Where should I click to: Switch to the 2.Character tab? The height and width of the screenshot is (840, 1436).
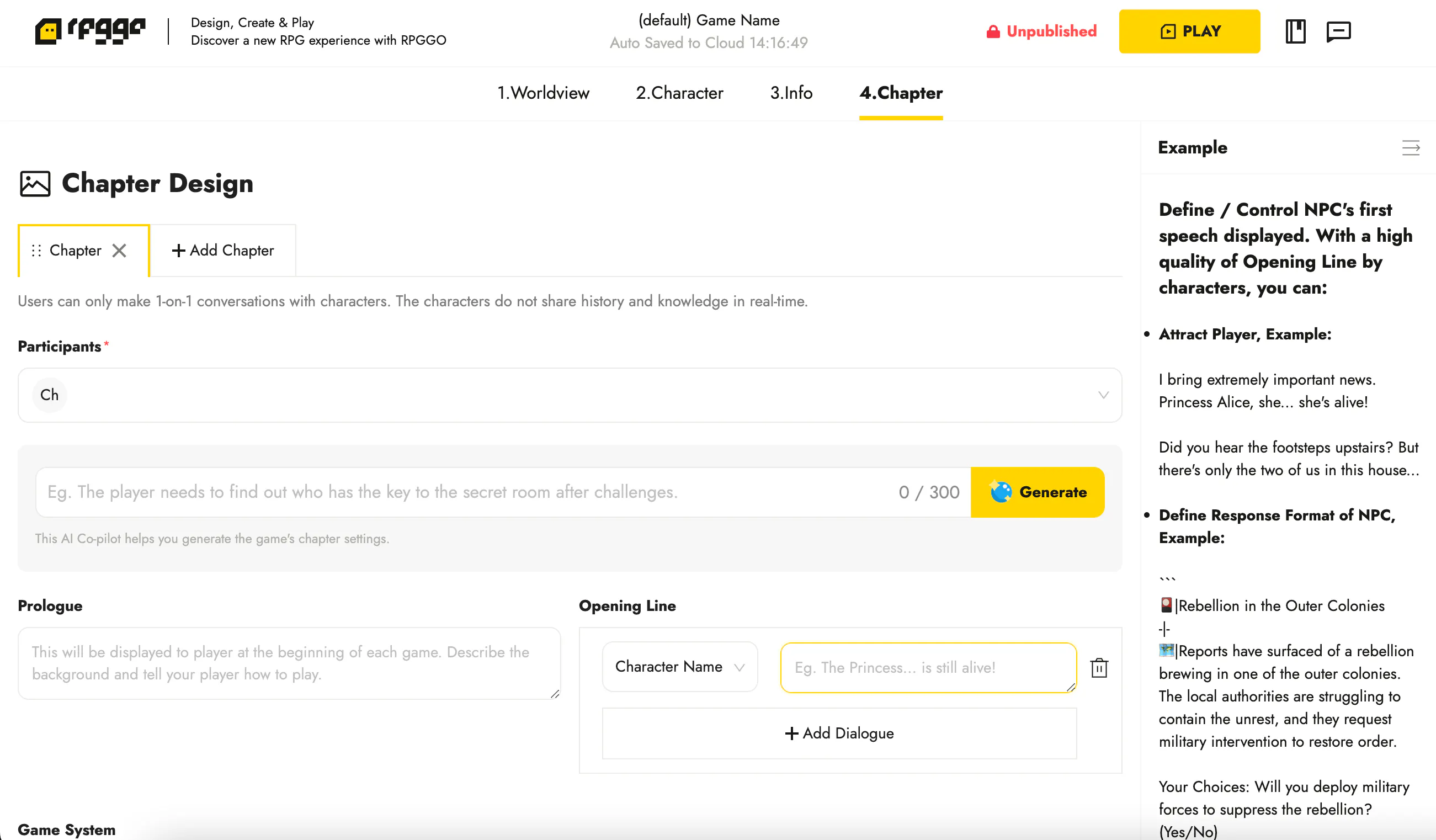click(679, 93)
